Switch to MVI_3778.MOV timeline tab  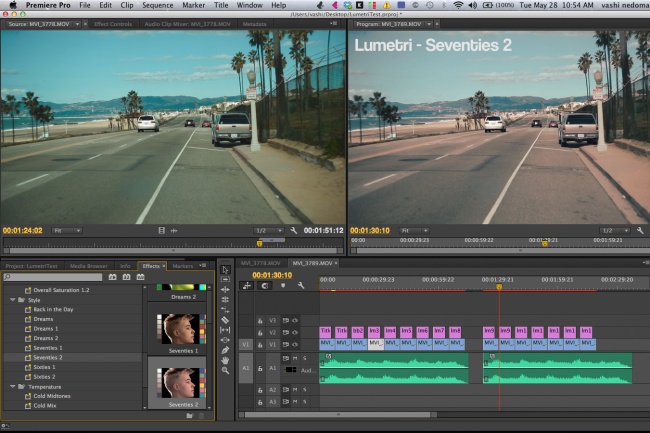tap(261, 263)
